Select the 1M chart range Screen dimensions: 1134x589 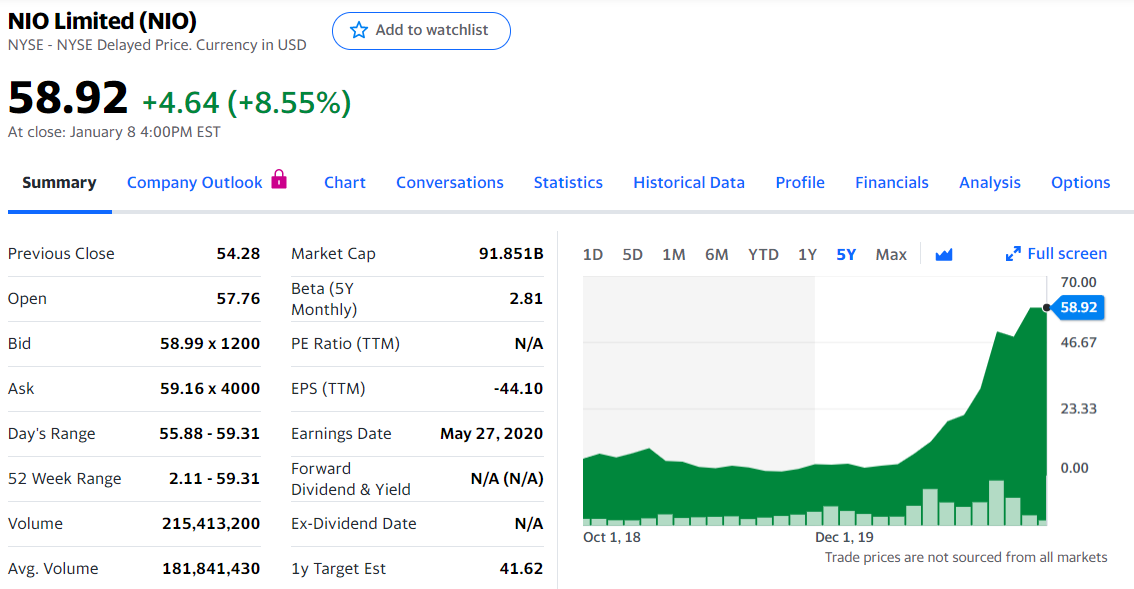click(674, 255)
